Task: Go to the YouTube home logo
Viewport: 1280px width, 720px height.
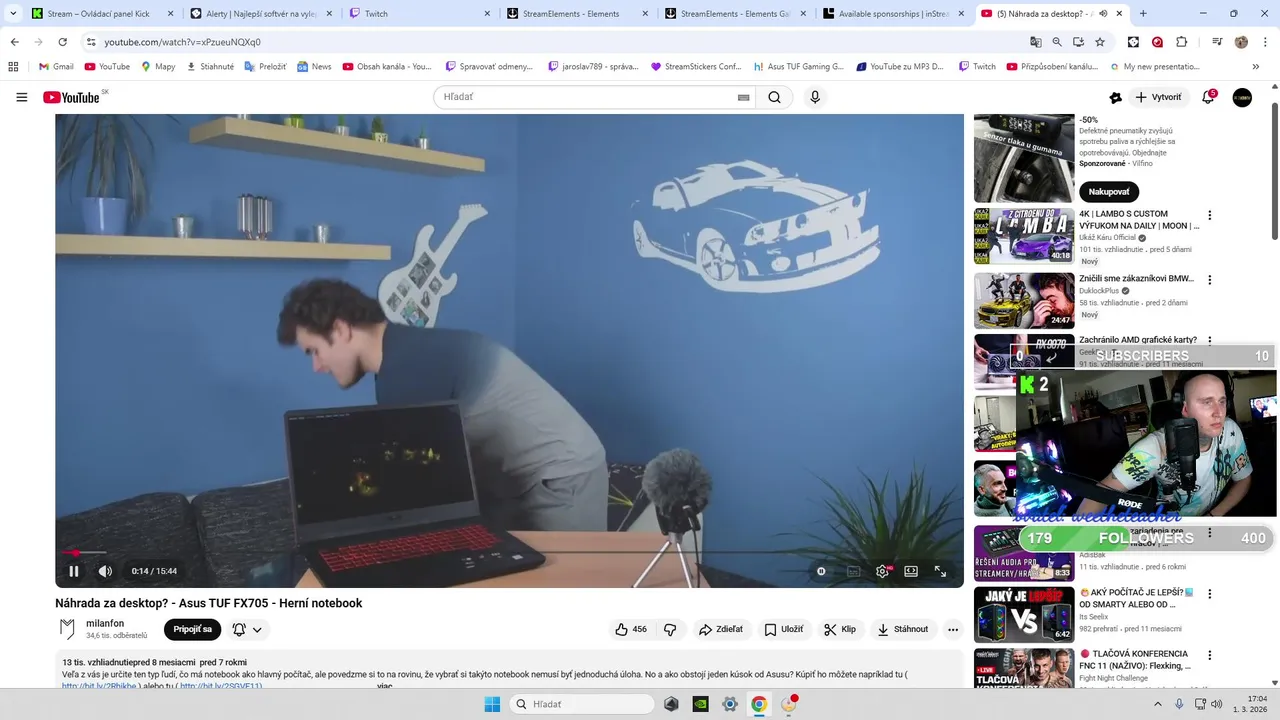Action: [71, 97]
